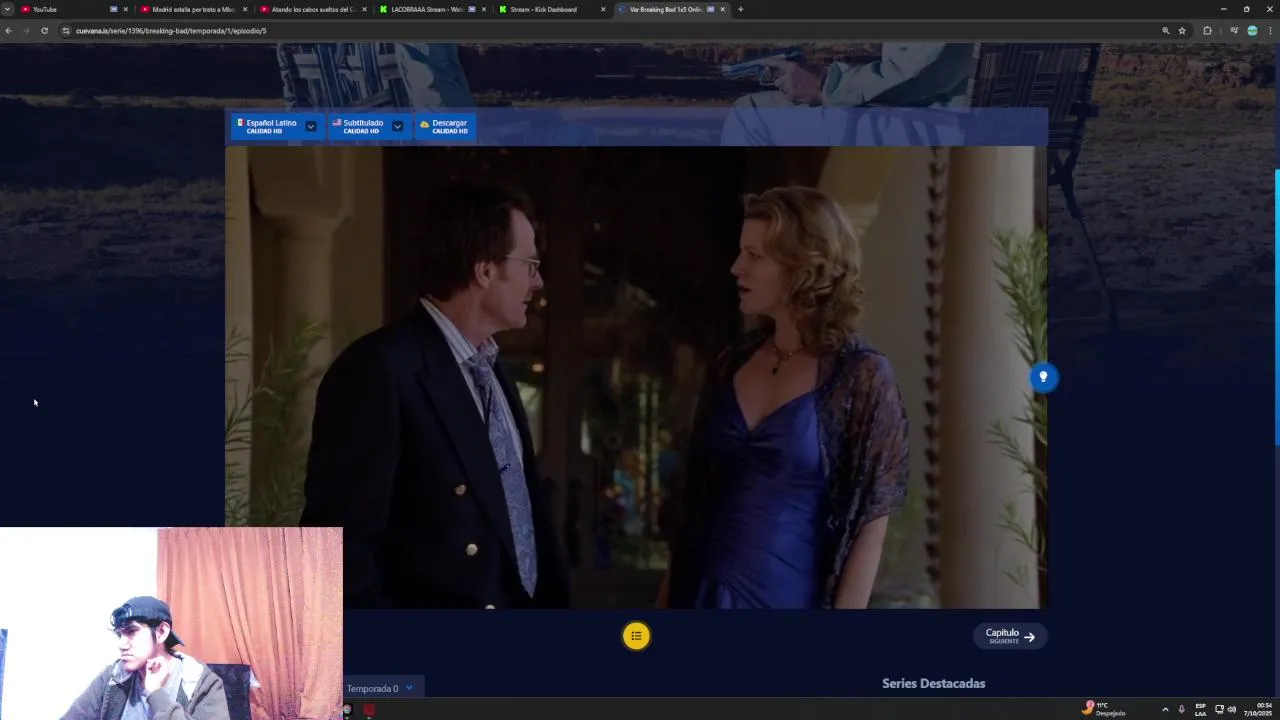Click the video player frame
This screenshot has height=720, width=1280.
coord(636,377)
